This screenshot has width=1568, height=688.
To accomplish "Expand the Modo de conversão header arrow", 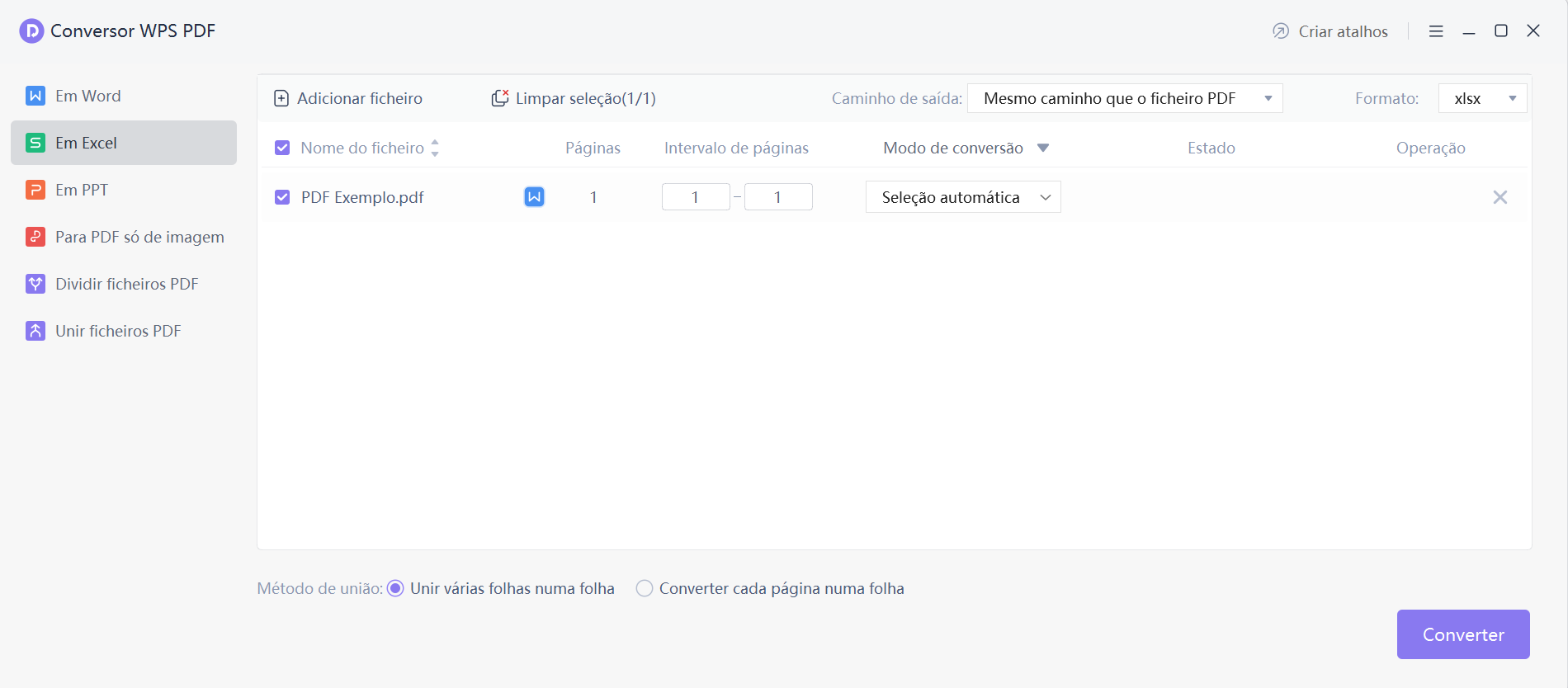I will tap(1043, 148).
